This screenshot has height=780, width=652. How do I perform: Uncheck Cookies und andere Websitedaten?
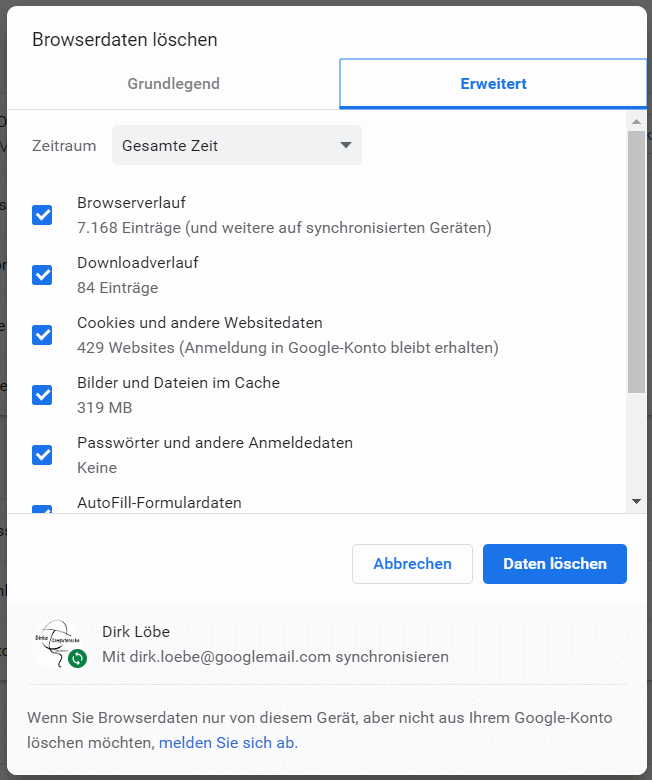42,335
